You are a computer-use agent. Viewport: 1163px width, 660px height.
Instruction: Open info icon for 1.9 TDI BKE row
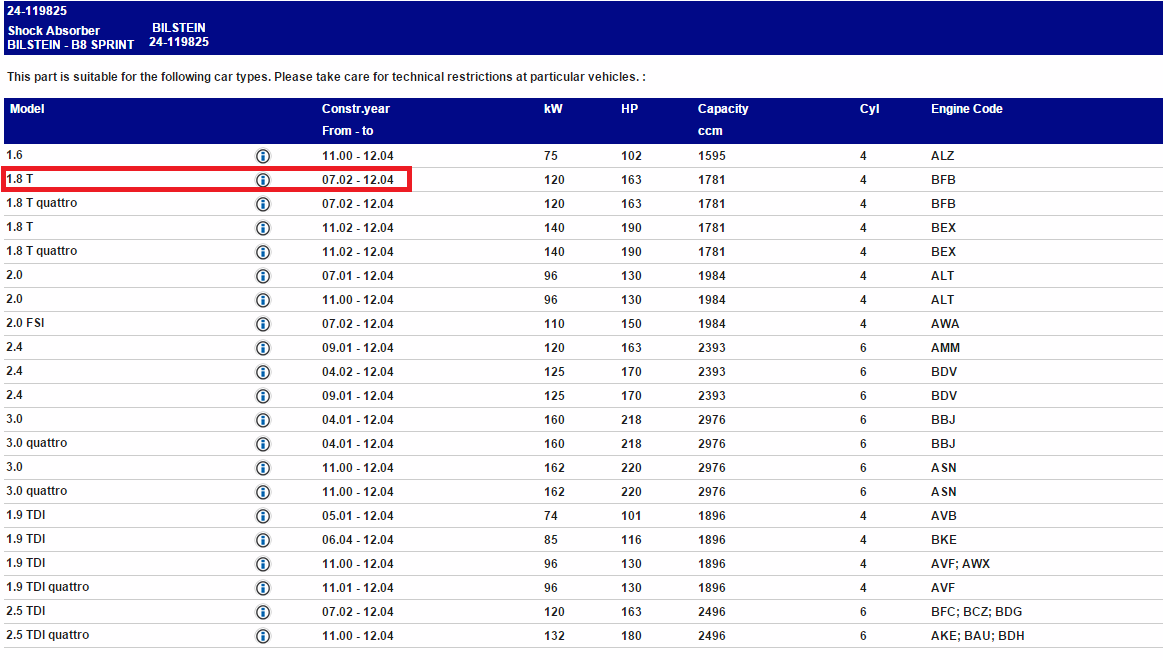pos(263,540)
